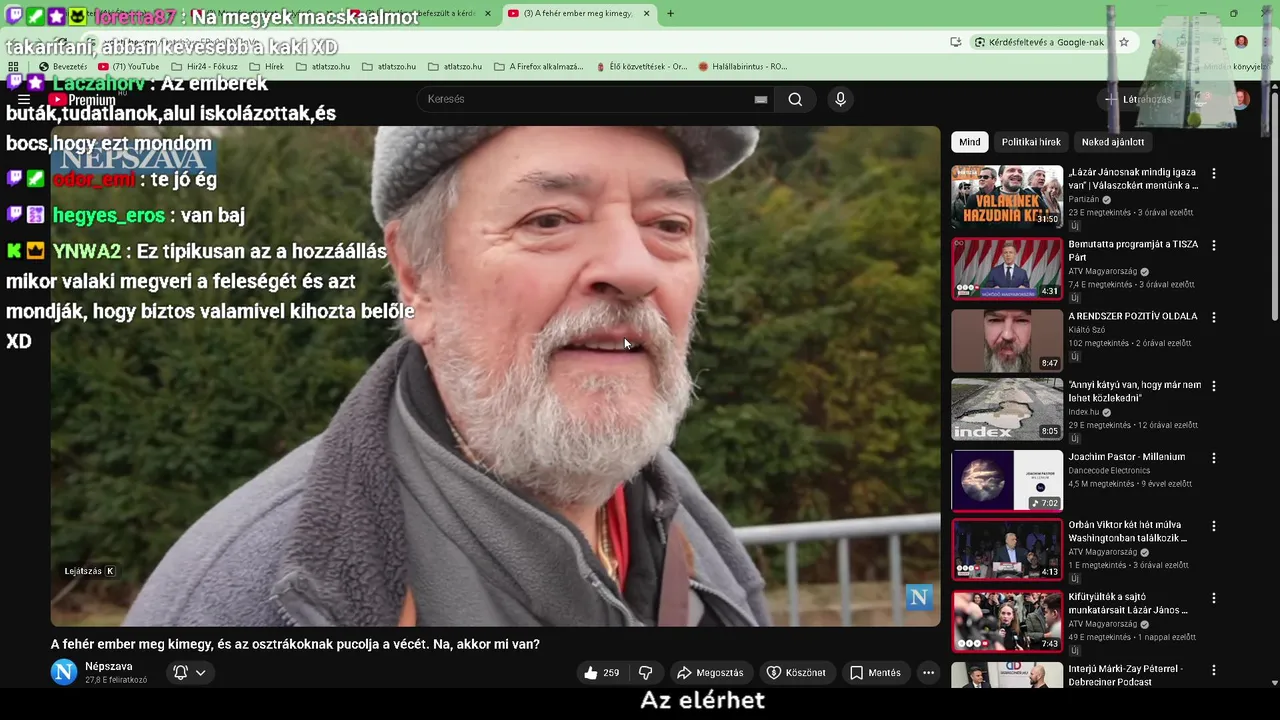Screen dimensions: 1280x720
Task: Select the Neked ajánlott filter chip
Action: tap(1113, 142)
